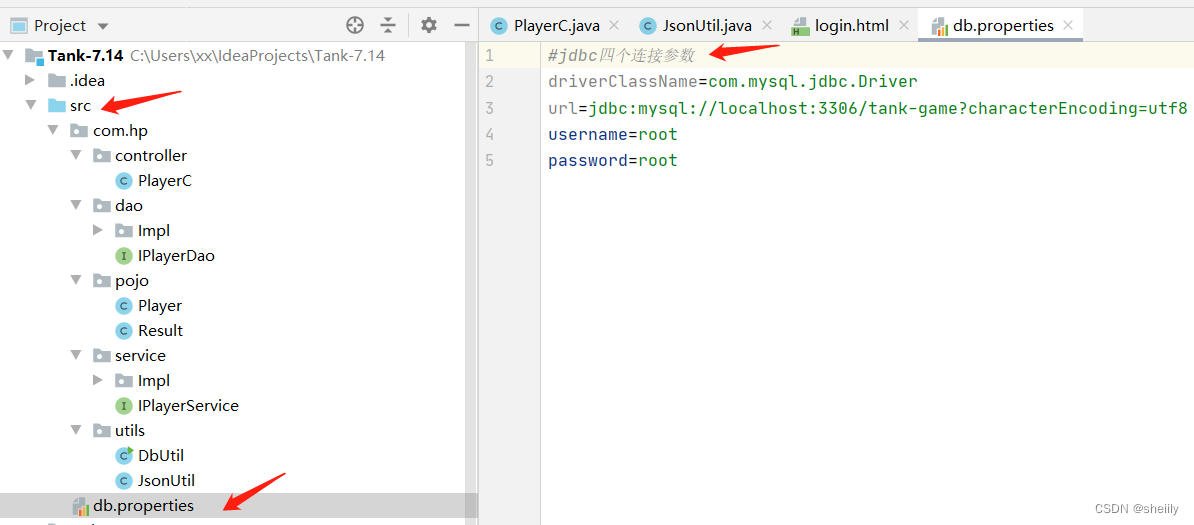Click line number 1 in gutter
The height and width of the screenshot is (525, 1194).
click(489, 56)
